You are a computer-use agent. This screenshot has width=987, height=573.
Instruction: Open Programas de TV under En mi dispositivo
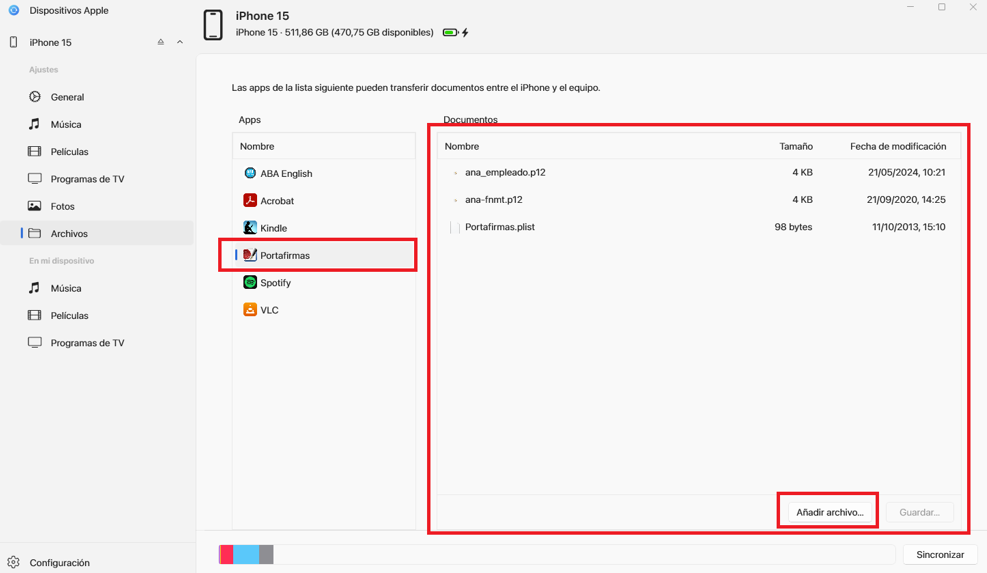tap(98, 343)
